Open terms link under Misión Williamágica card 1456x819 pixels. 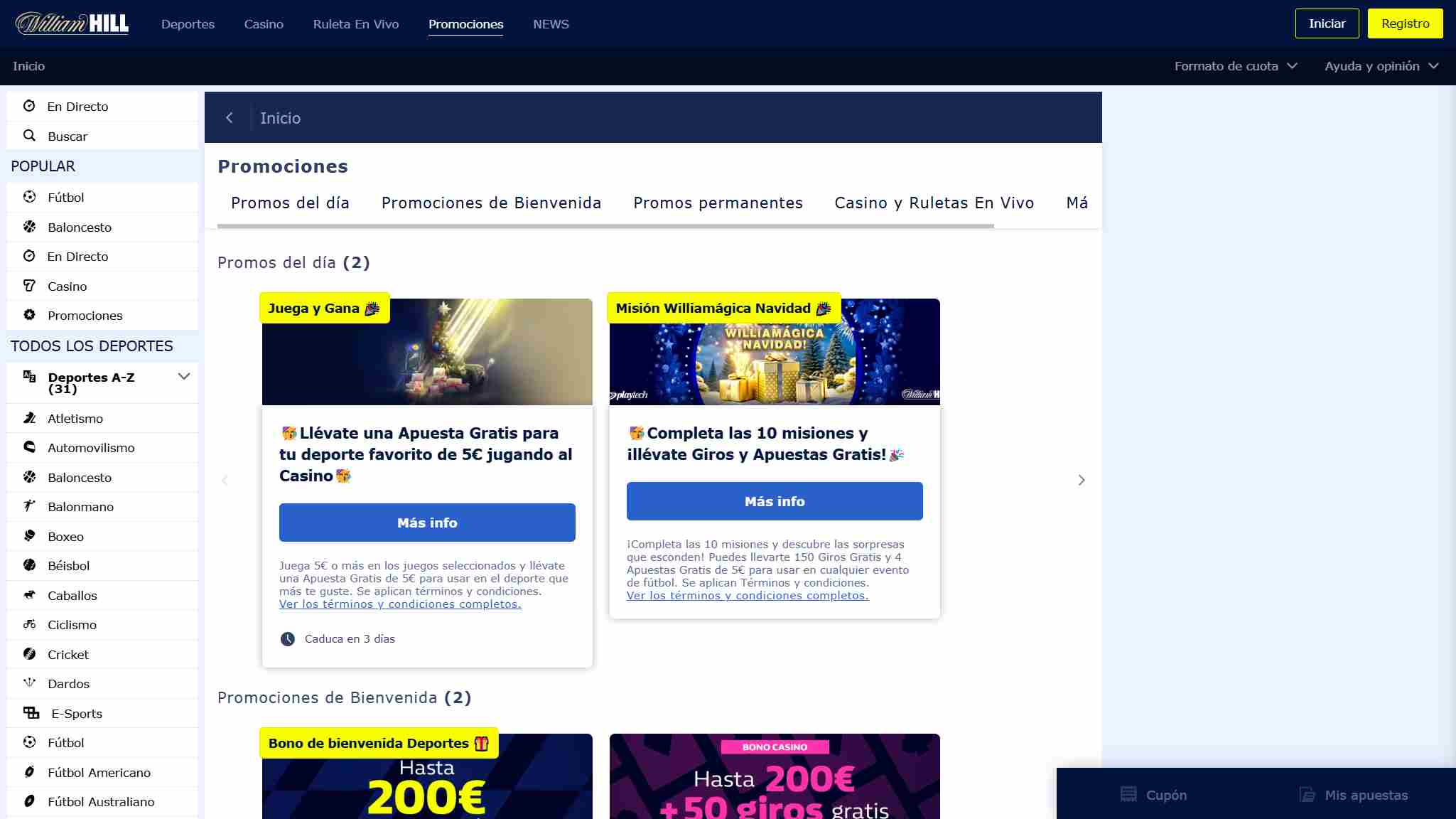tap(748, 596)
